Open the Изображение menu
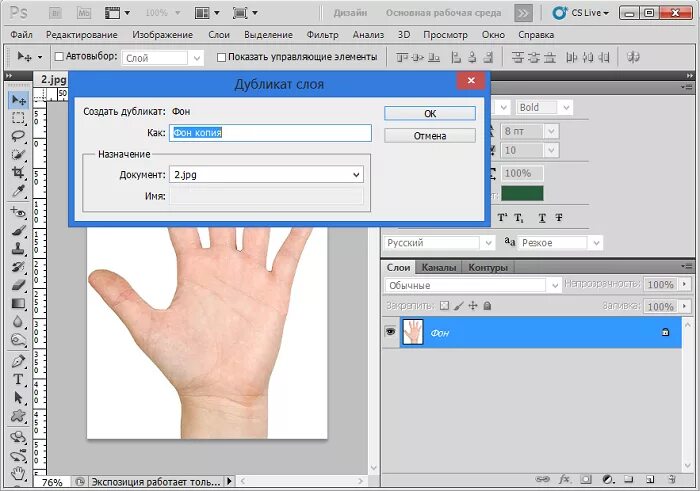The height and width of the screenshot is (491, 700). [x=162, y=34]
